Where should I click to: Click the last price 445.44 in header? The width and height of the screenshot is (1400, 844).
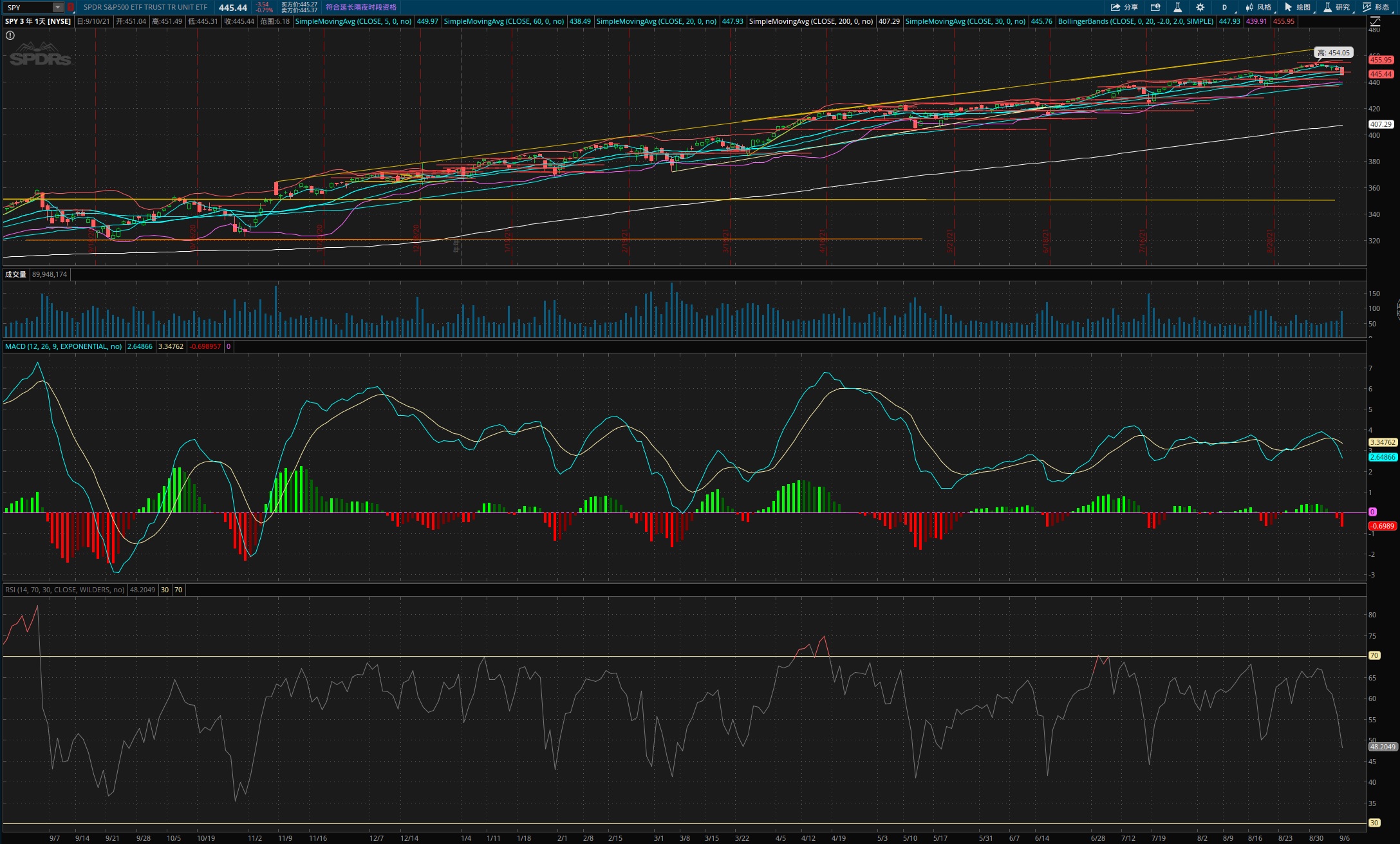[233, 8]
